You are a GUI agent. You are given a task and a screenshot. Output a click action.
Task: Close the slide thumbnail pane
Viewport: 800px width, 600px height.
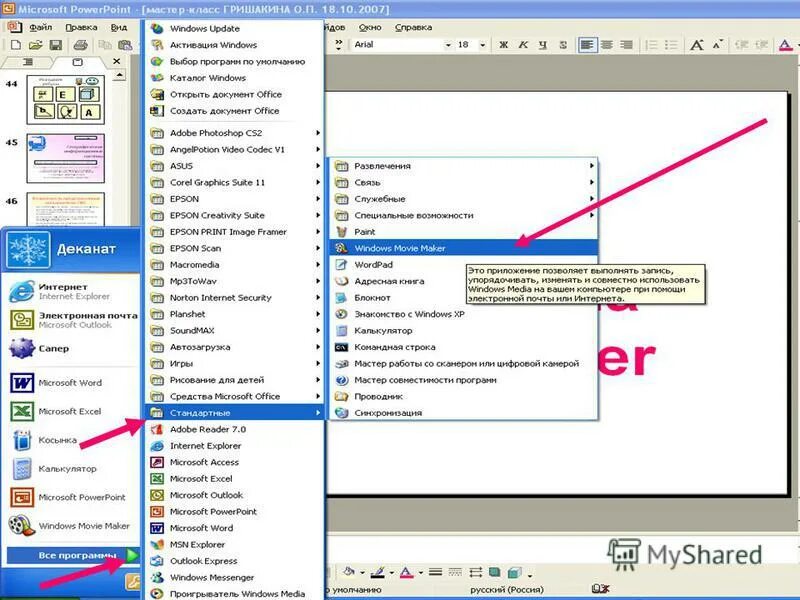(x=116, y=61)
